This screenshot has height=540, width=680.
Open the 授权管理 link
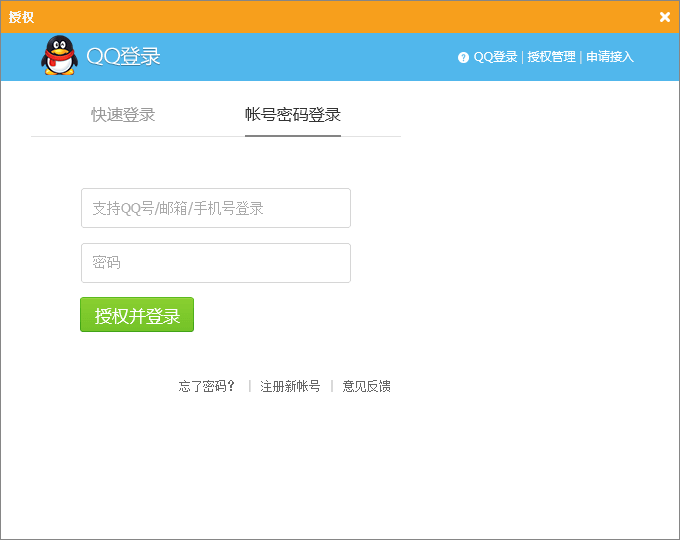(x=551, y=57)
